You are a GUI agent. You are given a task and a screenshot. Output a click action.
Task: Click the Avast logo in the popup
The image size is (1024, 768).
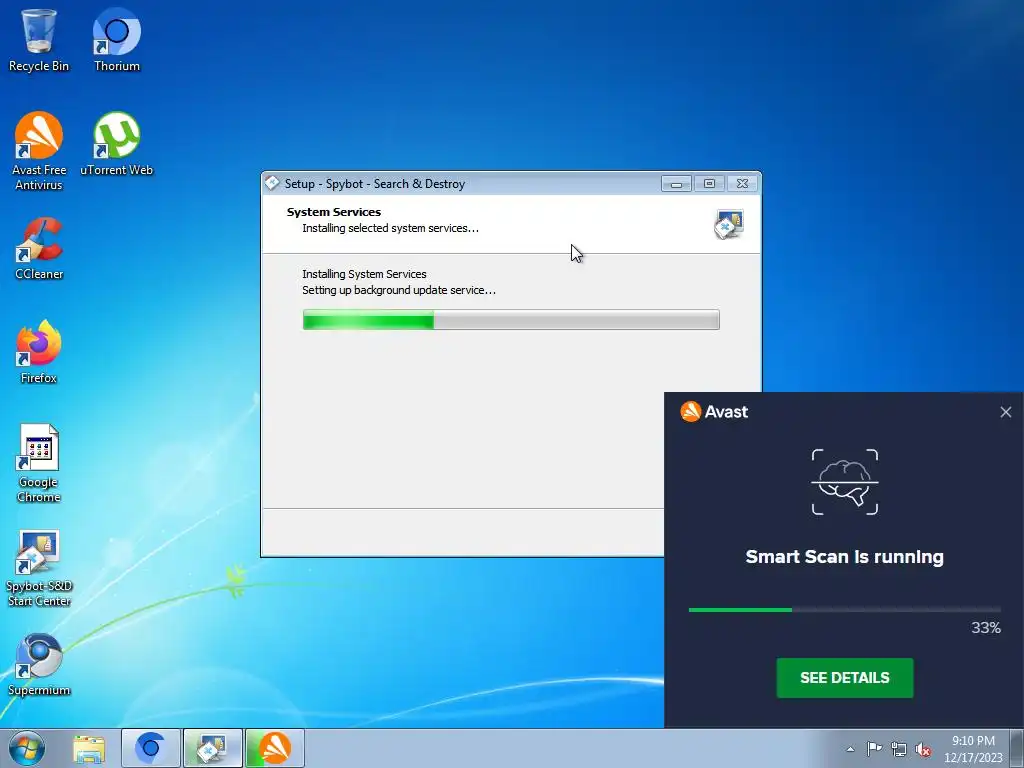pyautogui.click(x=714, y=411)
